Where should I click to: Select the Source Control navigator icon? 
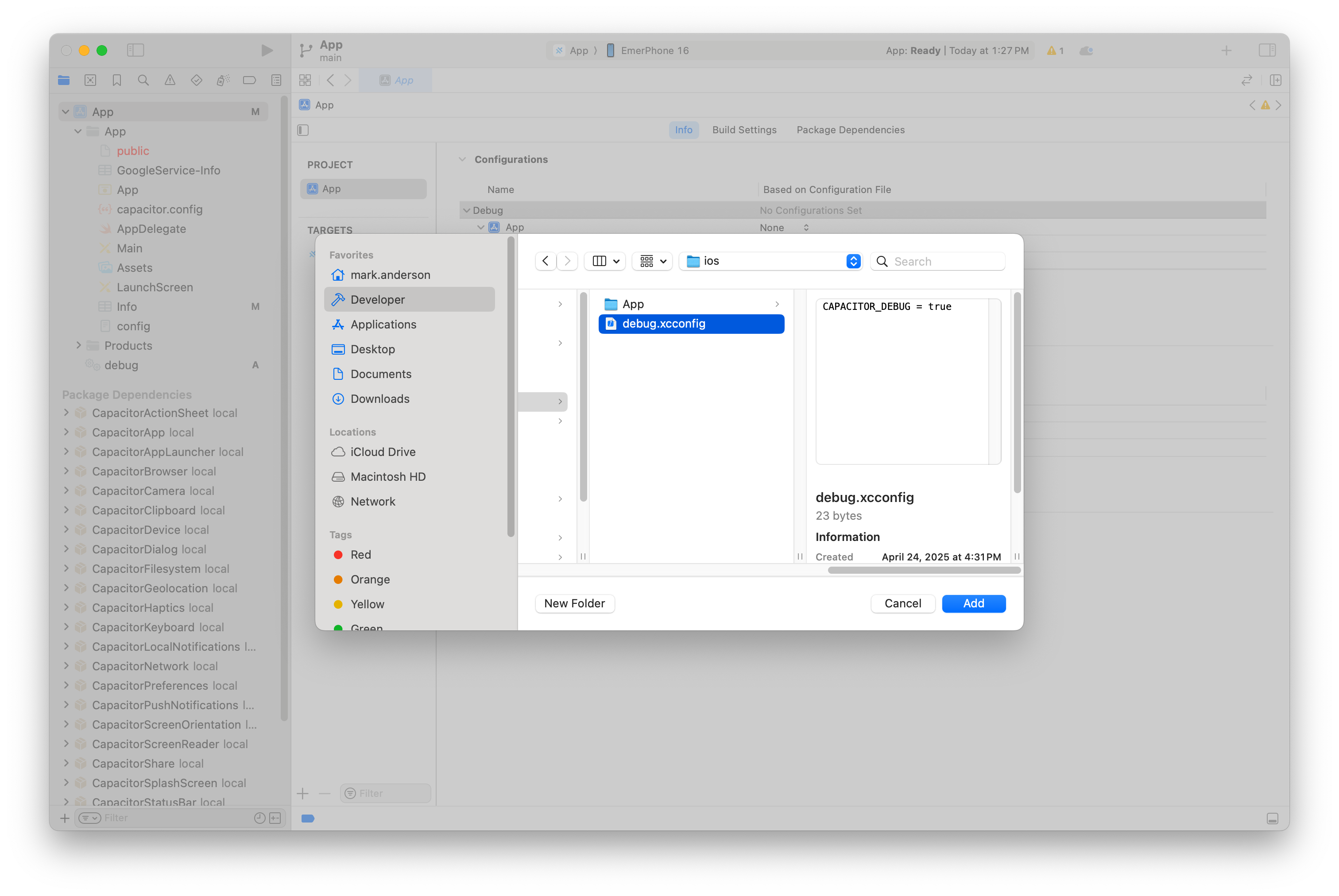point(90,81)
